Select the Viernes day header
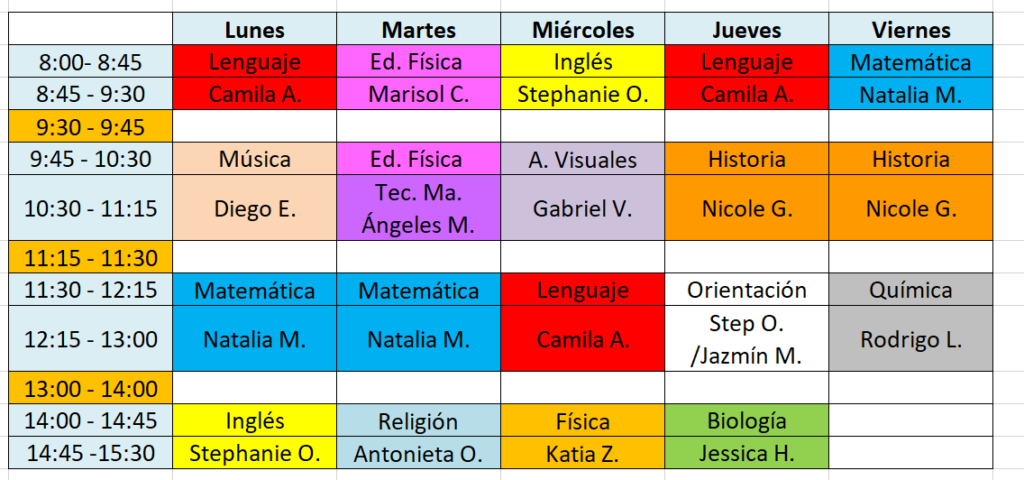 pyautogui.click(x=910, y=30)
